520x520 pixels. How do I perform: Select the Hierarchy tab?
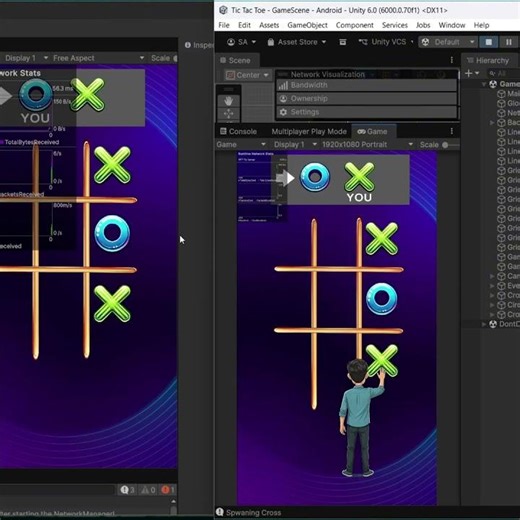(488, 61)
